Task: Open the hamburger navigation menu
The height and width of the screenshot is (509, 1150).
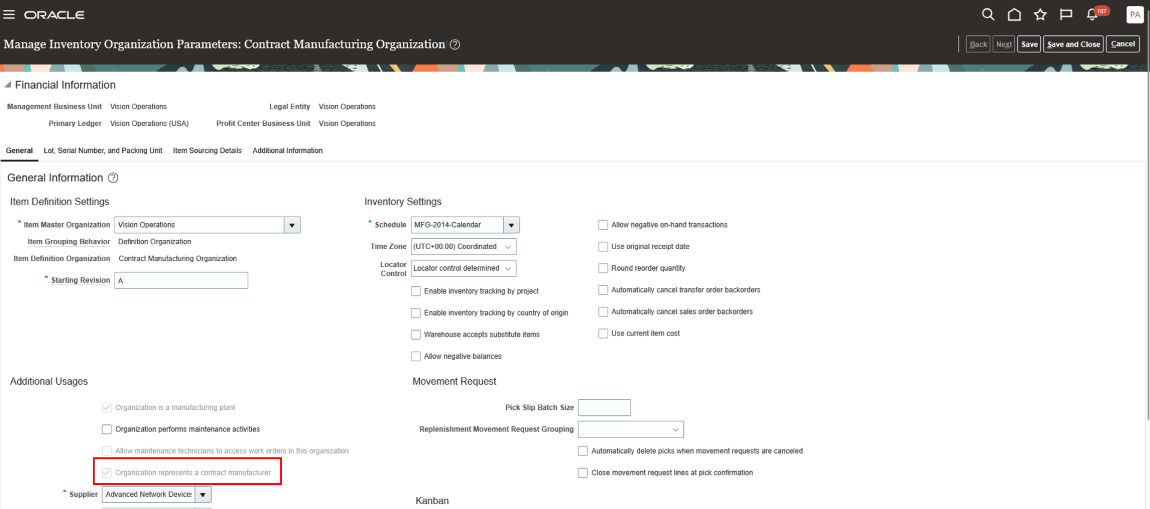Action: tap(10, 15)
